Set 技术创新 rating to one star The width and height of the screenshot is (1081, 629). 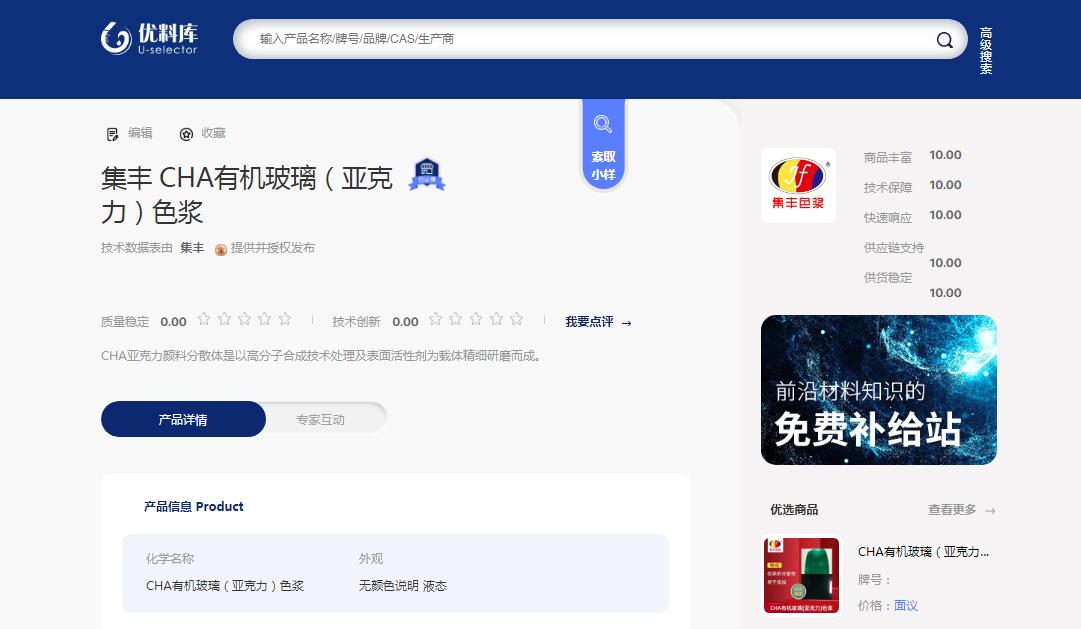point(435,319)
